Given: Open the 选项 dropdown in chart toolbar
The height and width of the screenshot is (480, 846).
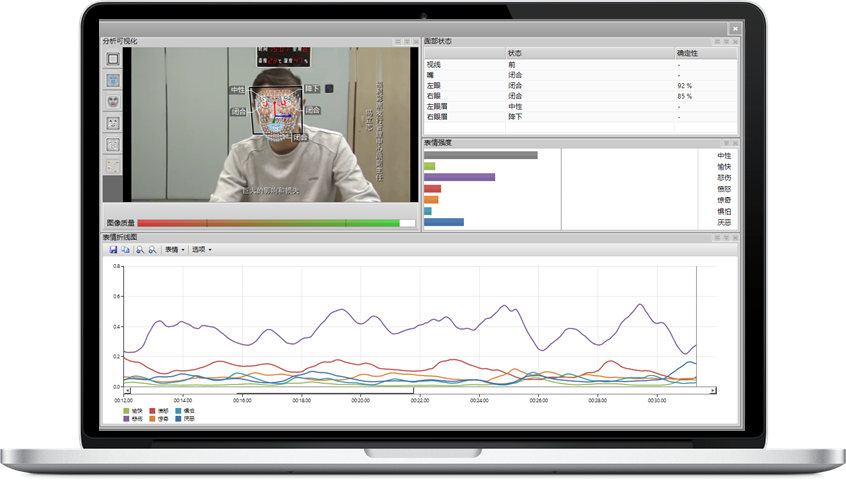Looking at the screenshot, I should point(201,249).
